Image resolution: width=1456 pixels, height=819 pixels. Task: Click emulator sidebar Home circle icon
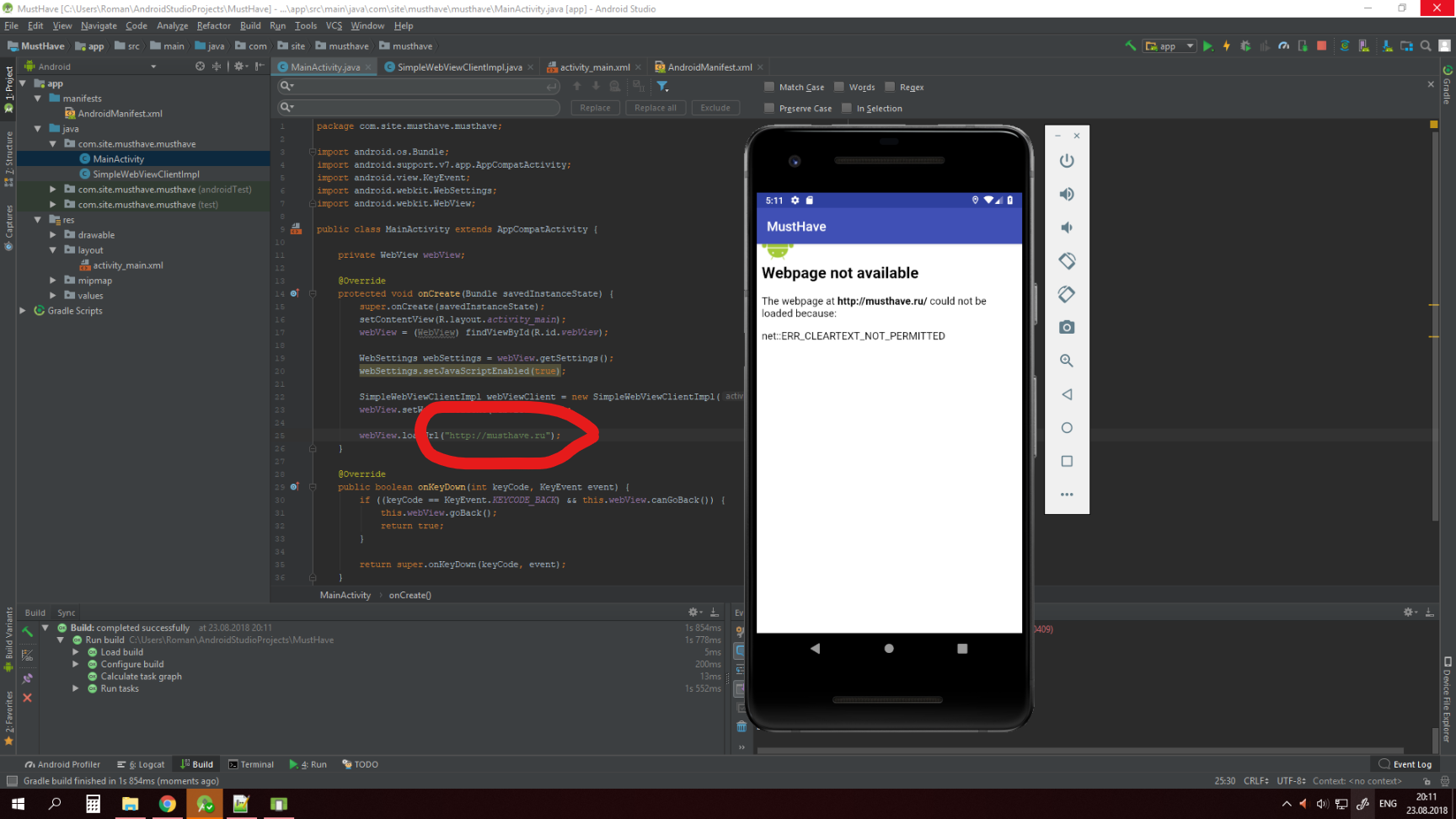[1067, 428]
